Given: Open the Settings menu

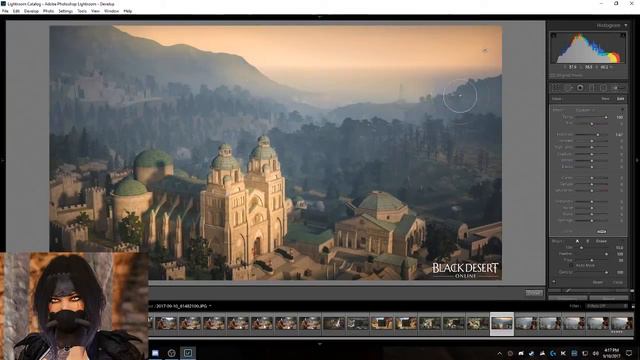Looking at the screenshot, I should tap(65, 11).
